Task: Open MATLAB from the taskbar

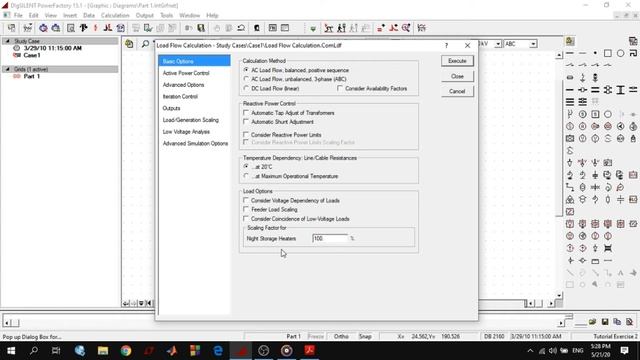Action: point(172,351)
